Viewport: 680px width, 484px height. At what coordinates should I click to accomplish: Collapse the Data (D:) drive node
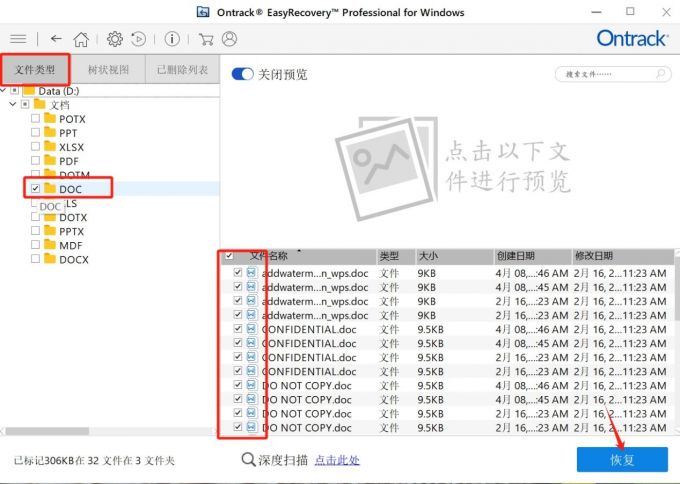[3, 90]
